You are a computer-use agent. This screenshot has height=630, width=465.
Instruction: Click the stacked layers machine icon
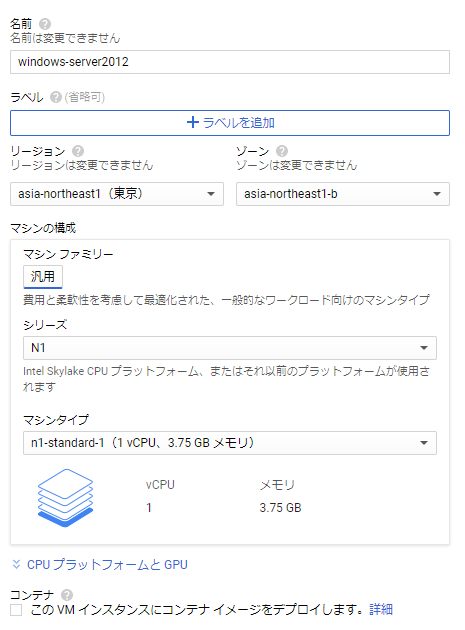coord(66,497)
